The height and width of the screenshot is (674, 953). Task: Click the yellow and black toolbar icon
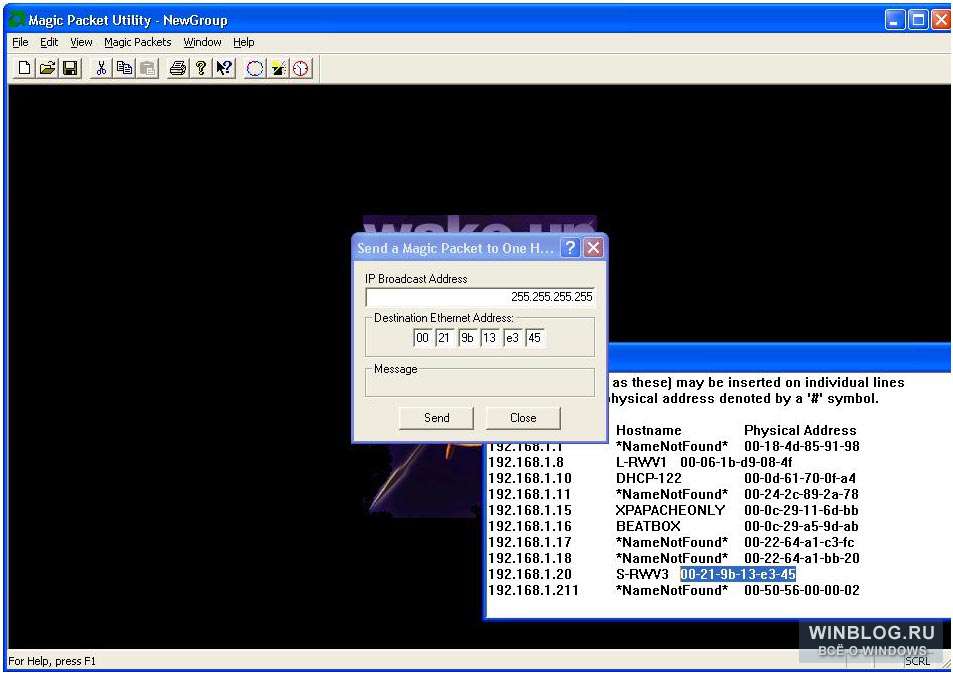pyautogui.click(x=278, y=68)
